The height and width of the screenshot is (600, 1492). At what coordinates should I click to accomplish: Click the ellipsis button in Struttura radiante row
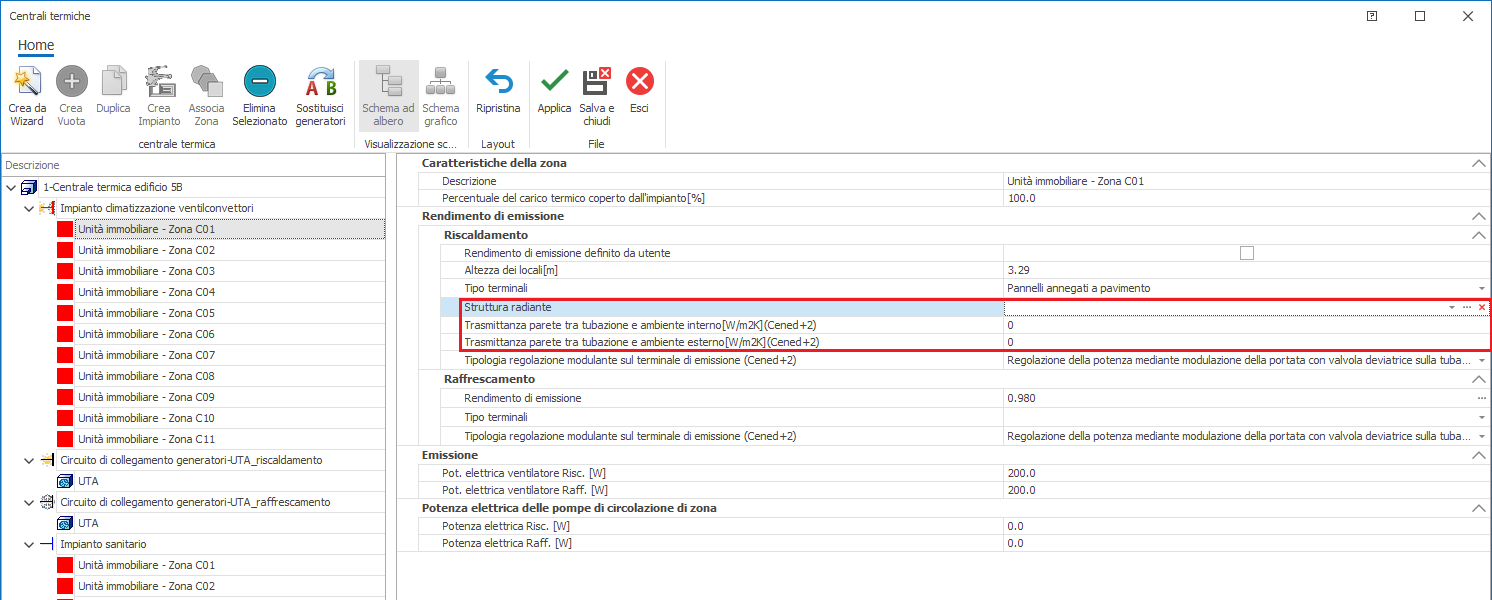(1467, 307)
